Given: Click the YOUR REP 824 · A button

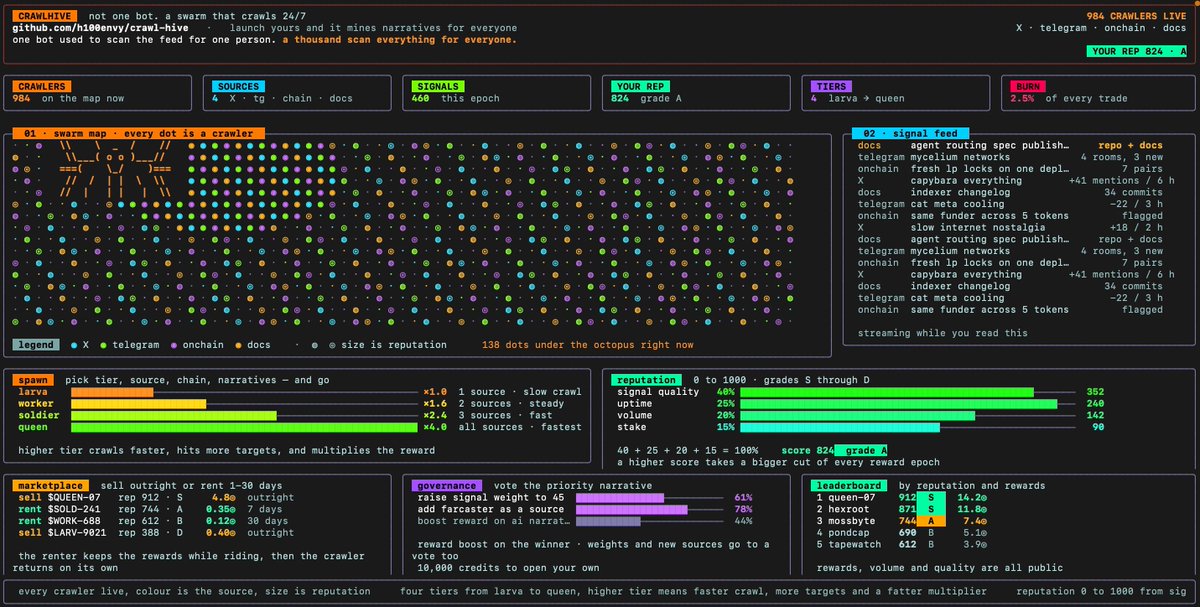Looking at the screenshot, I should pos(1136,51).
